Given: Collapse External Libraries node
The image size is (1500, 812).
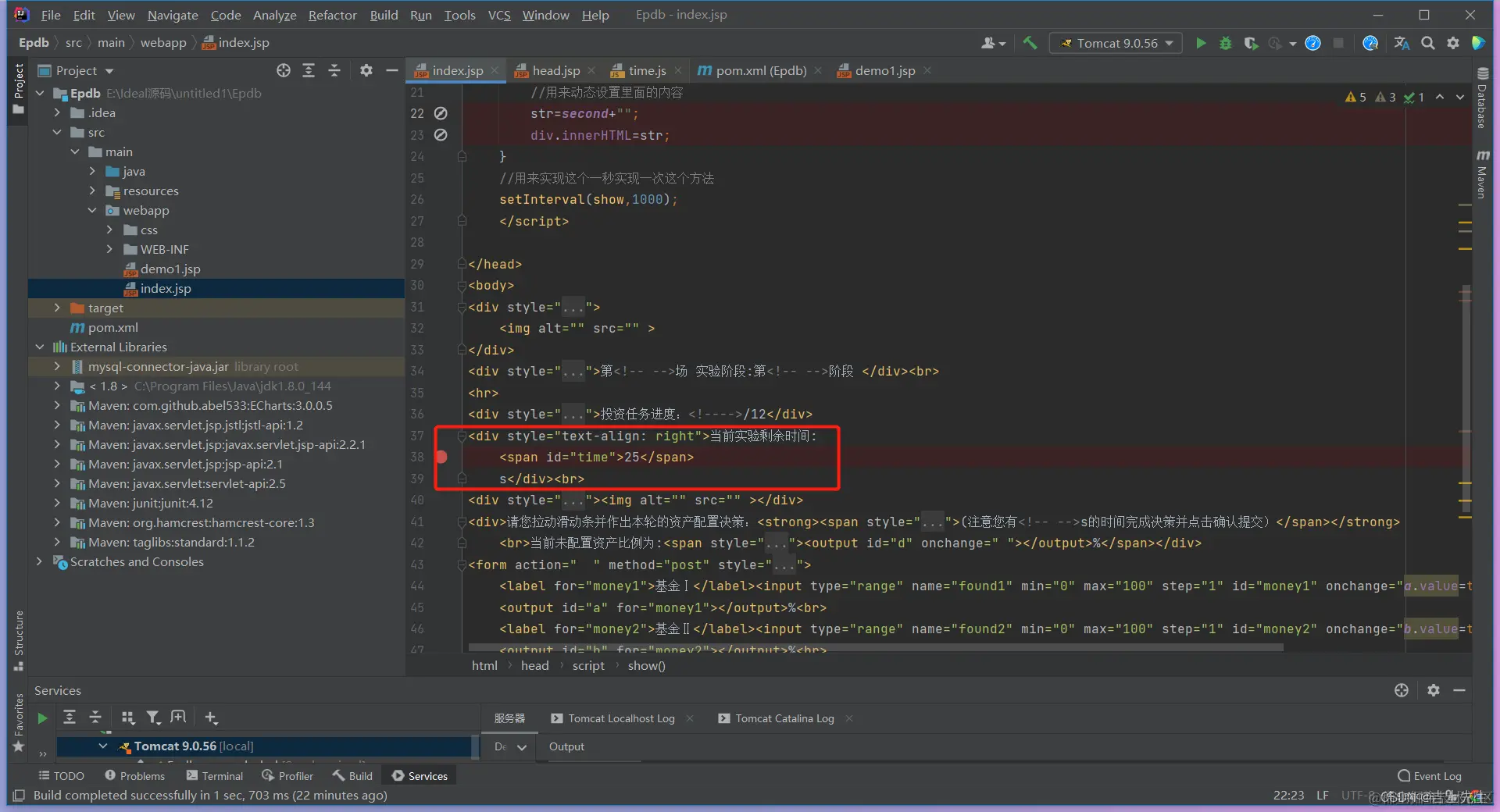Looking at the screenshot, I should [x=40, y=347].
